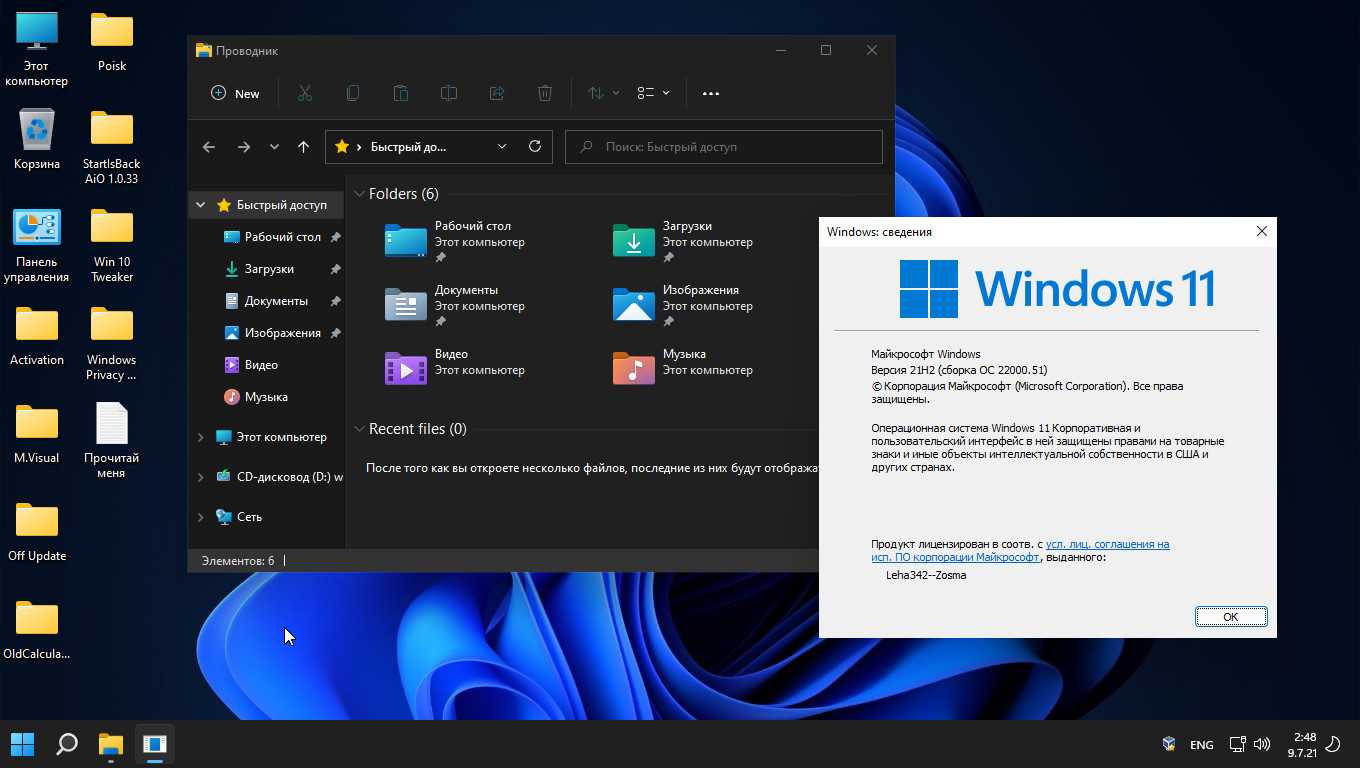Select the Activation desktop folder
The width and height of the screenshot is (1360, 768).
pyautogui.click(x=37, y=336)
